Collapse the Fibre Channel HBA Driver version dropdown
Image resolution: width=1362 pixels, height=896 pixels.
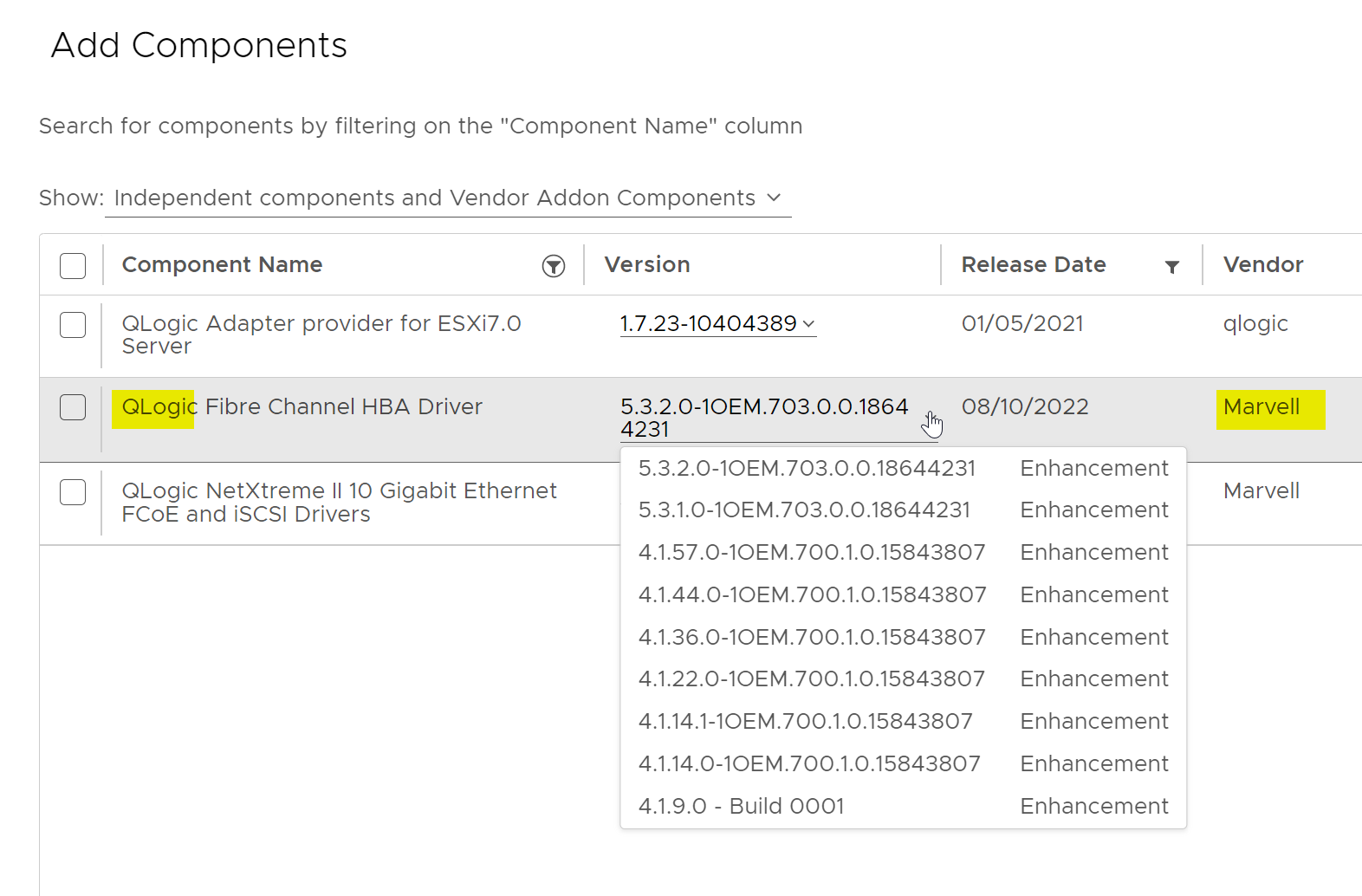tap(778, 418)
